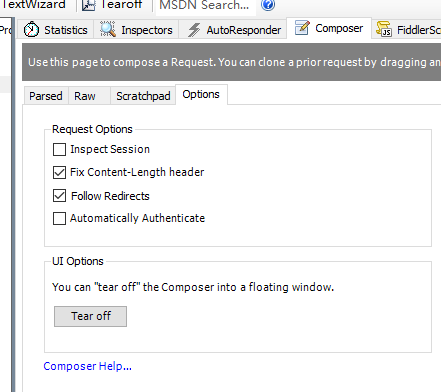Viewport: 441px width, 392px height.
Task: Click the Tear off button
Action: (90, 316)
